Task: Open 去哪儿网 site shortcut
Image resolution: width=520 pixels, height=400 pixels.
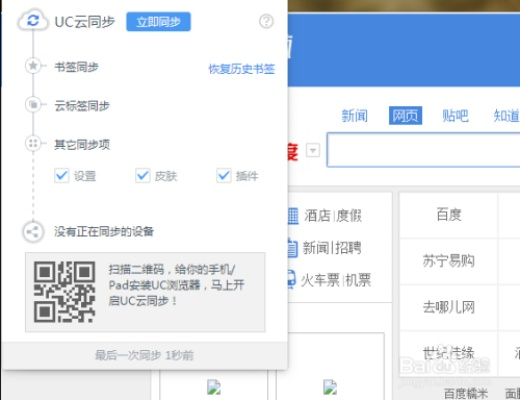Action: pyautogui.click(x=449, y=307)
